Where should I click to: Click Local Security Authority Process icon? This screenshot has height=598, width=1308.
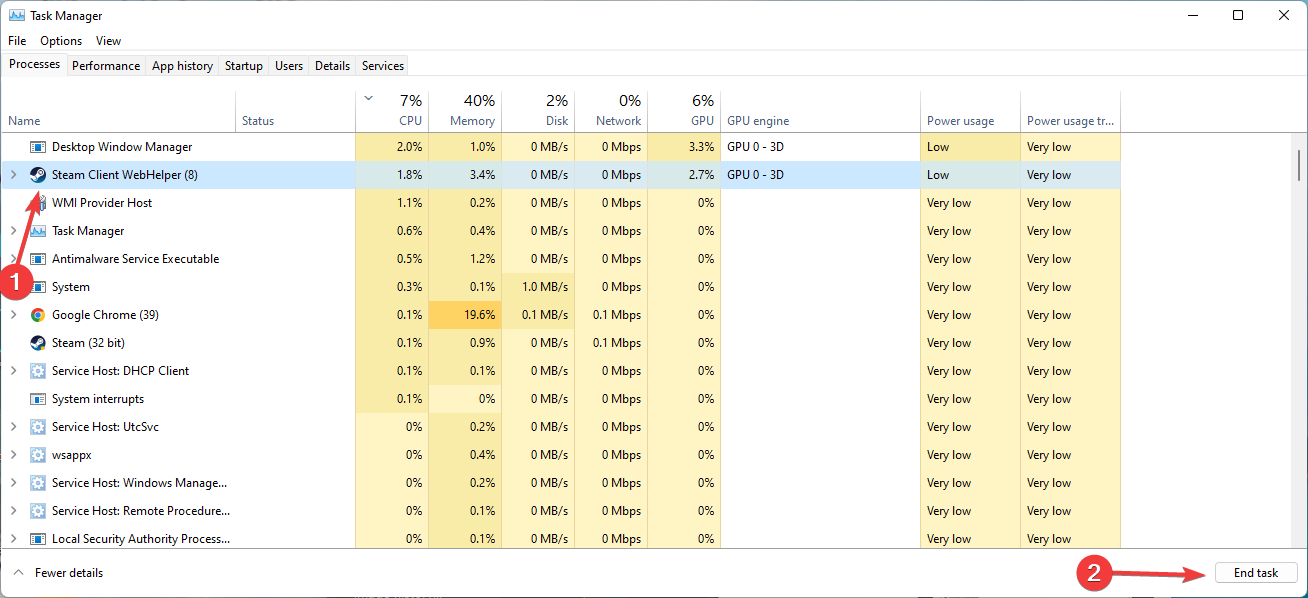click(38, 539)
